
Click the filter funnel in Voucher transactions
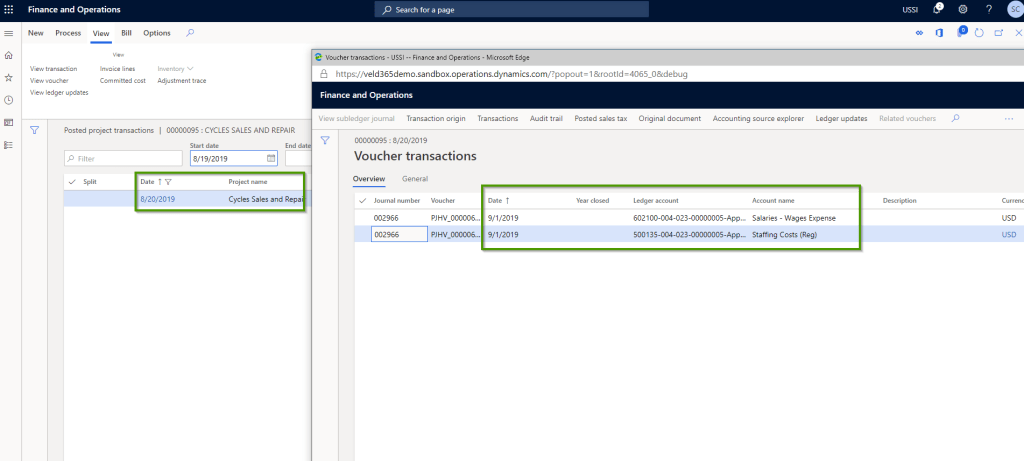325,141
